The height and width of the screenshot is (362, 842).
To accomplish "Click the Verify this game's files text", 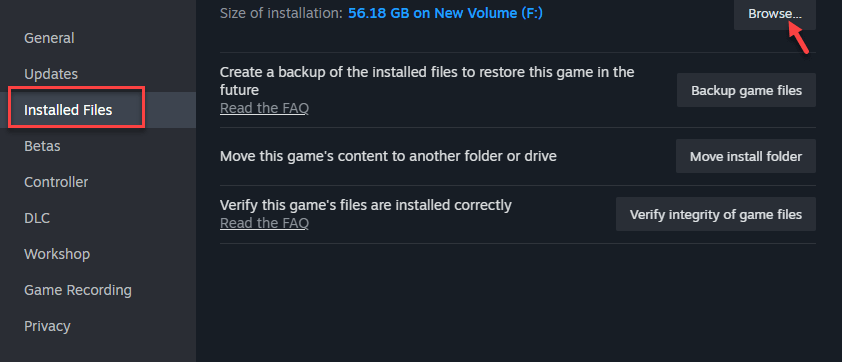I will coord(365,205).
